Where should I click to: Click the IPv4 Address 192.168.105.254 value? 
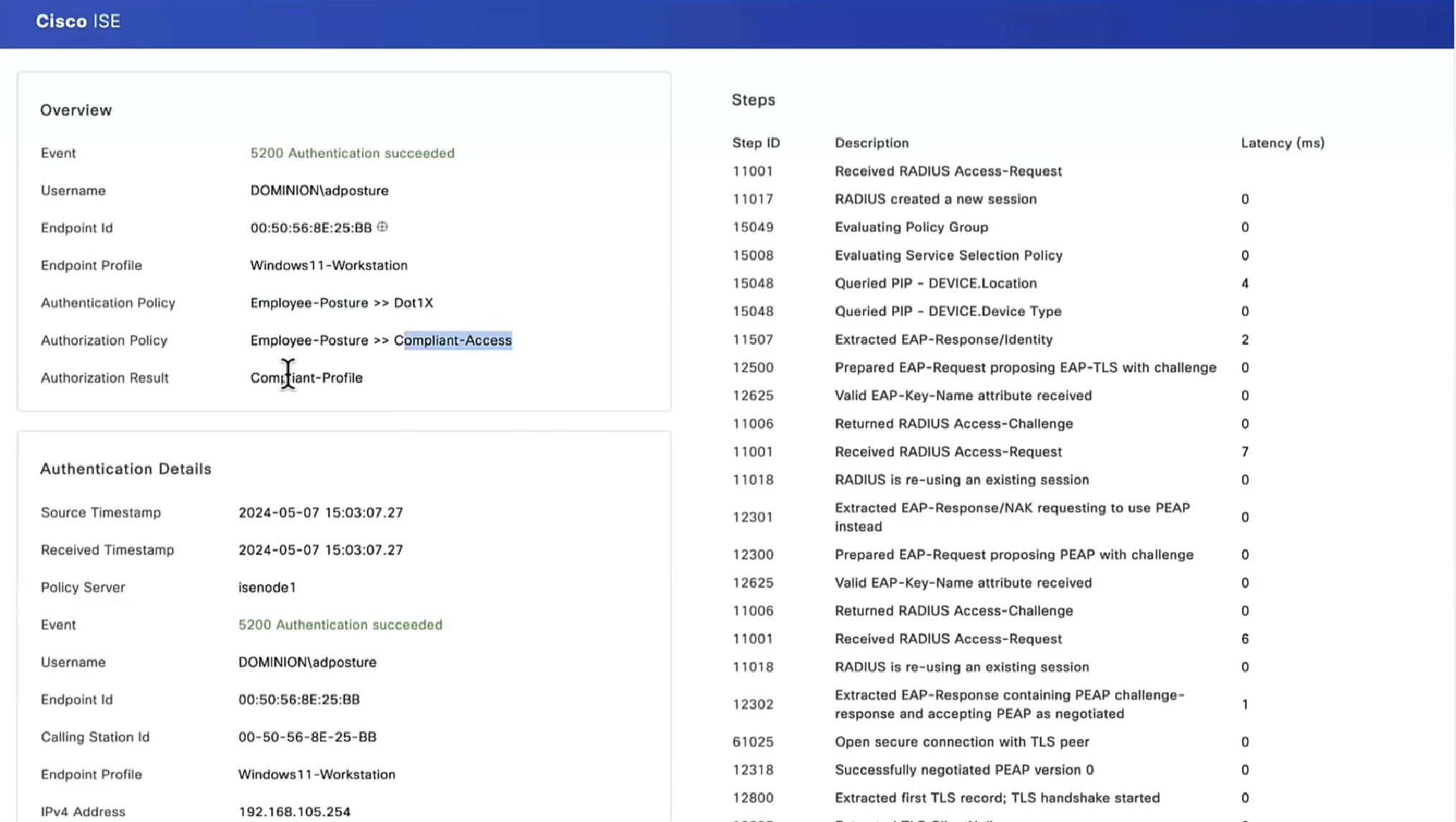click(295, 811)
